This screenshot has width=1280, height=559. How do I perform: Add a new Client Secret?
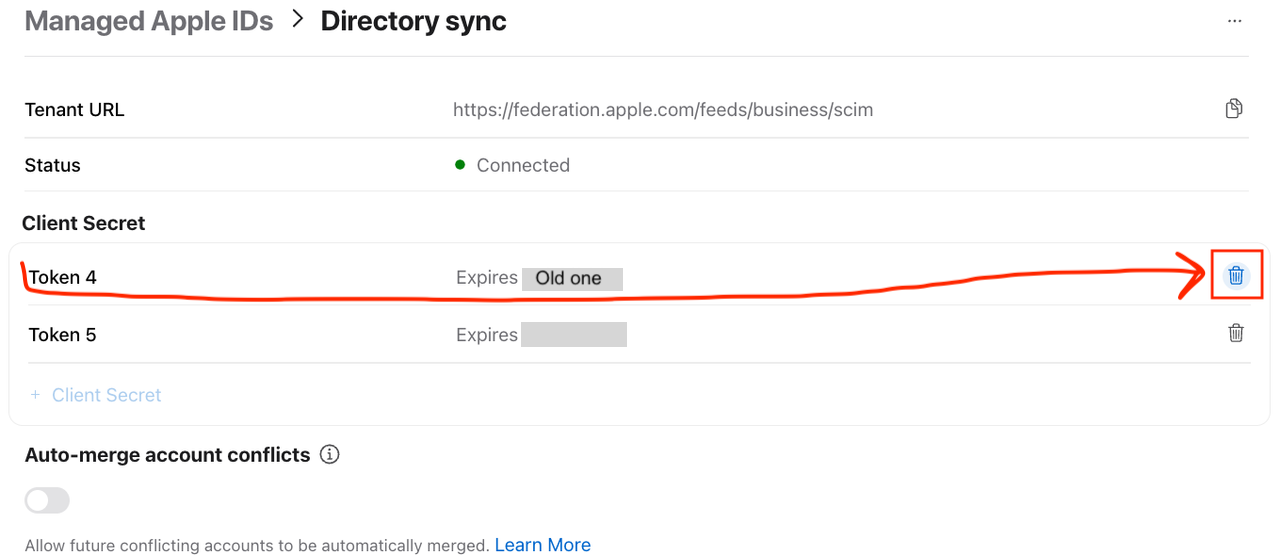tap(106, 395)
